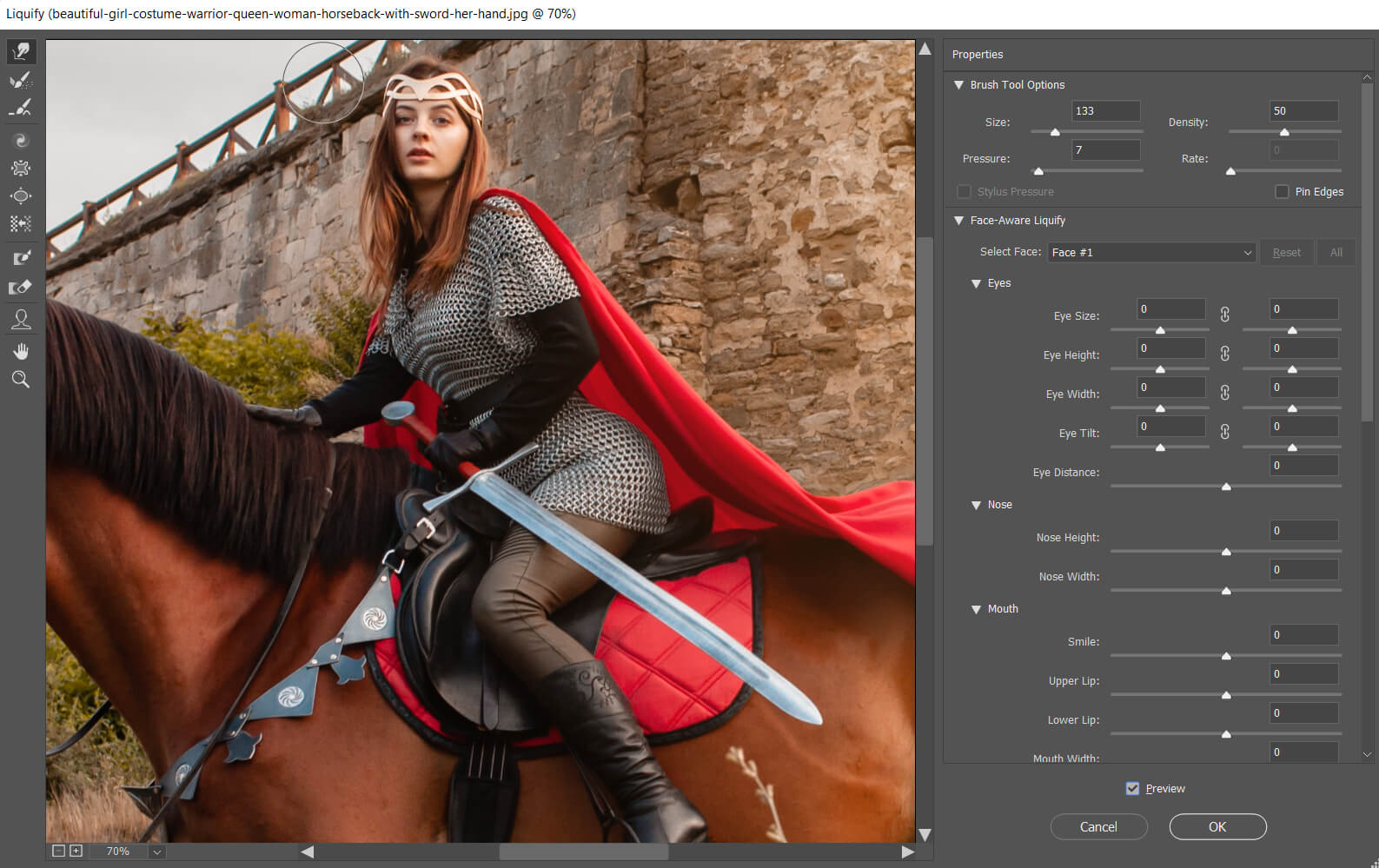Adjust the Eye Distance slider

point(1226,487)
